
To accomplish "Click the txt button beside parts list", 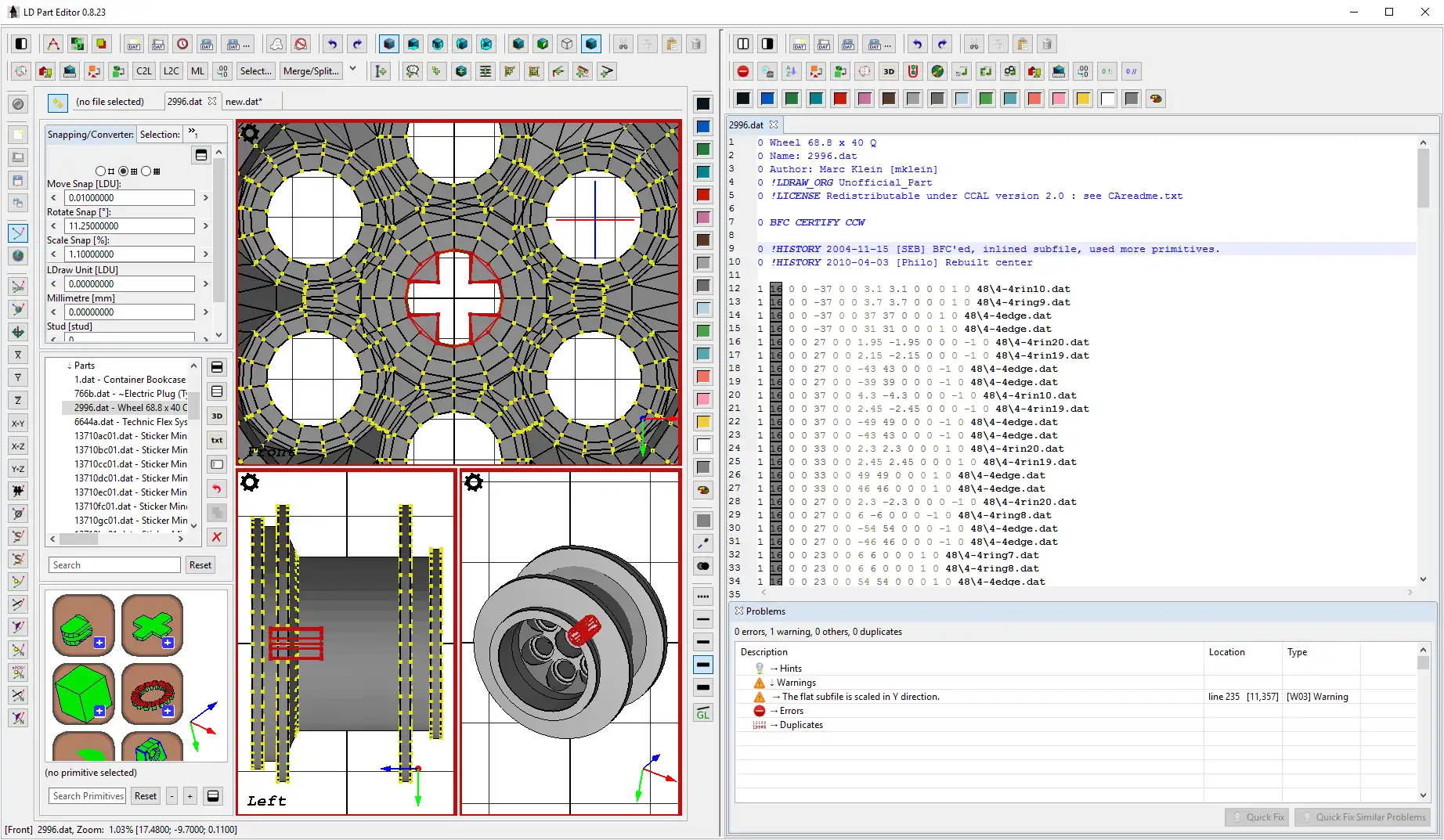I will [x=217, y=440].
